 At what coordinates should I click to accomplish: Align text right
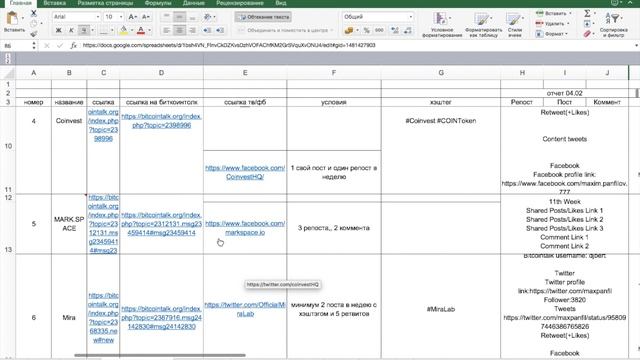[x=192, y=30]
